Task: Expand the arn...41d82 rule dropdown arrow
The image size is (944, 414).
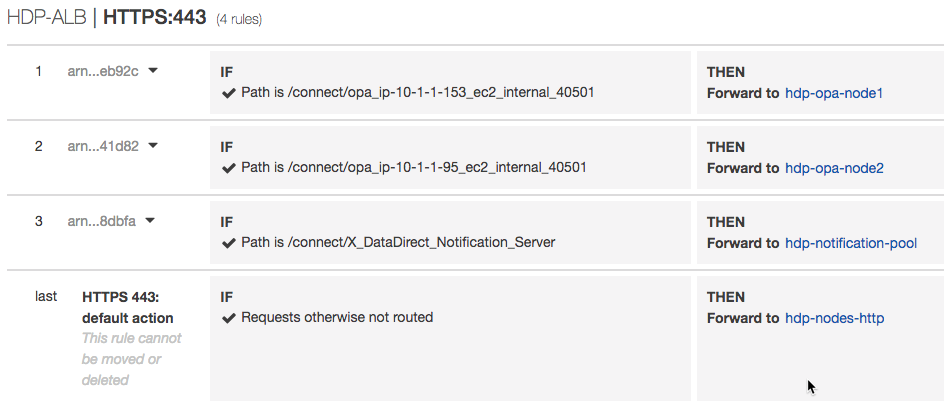Action: tap(153, 146)
